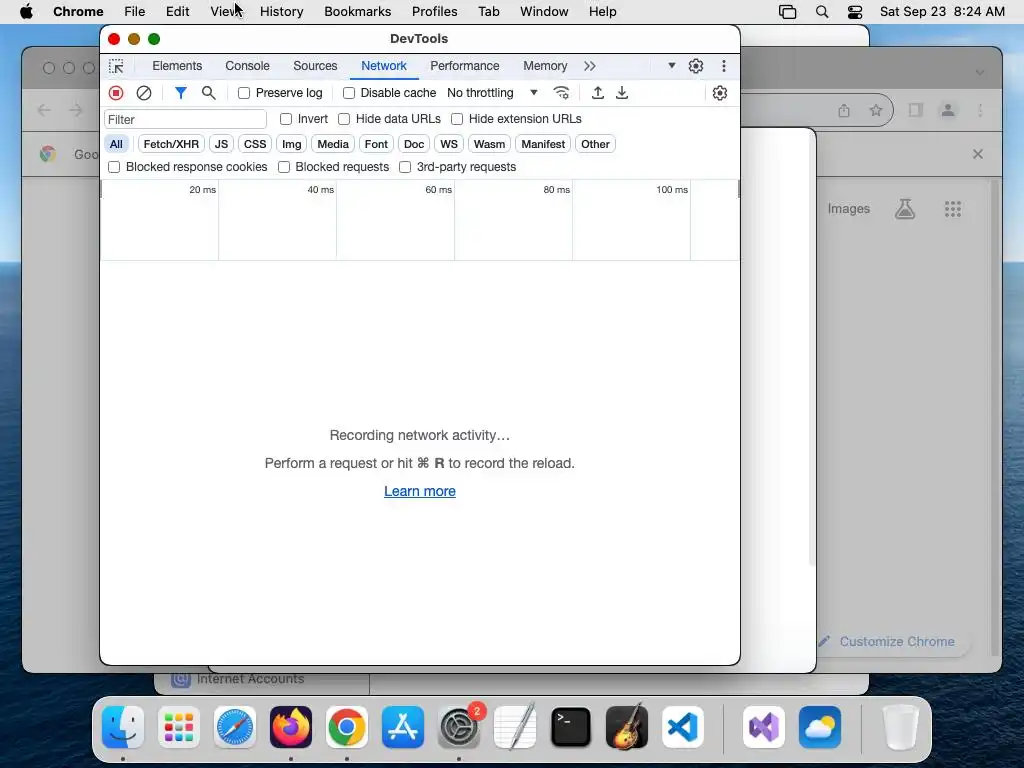Clear the network log icon
The width and height of the screenshot is (1024, 768).
[x=144, y=93]
